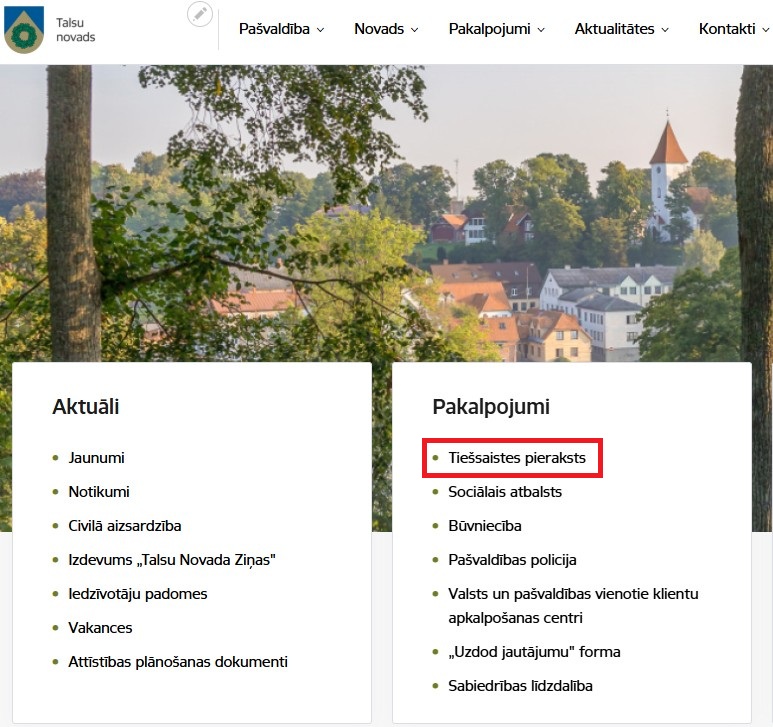Open the Novads navigation menu
The image size is (773, 727).
(x=386, y=29)
